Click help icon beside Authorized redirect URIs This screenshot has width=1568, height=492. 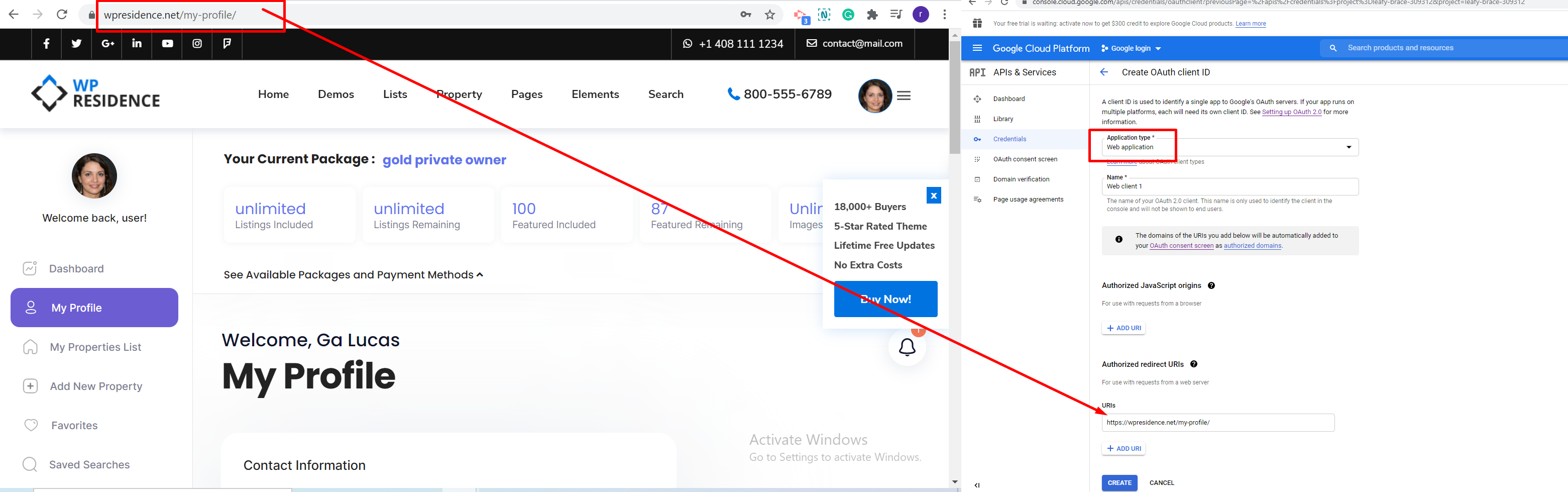[x=1193, y=364]
